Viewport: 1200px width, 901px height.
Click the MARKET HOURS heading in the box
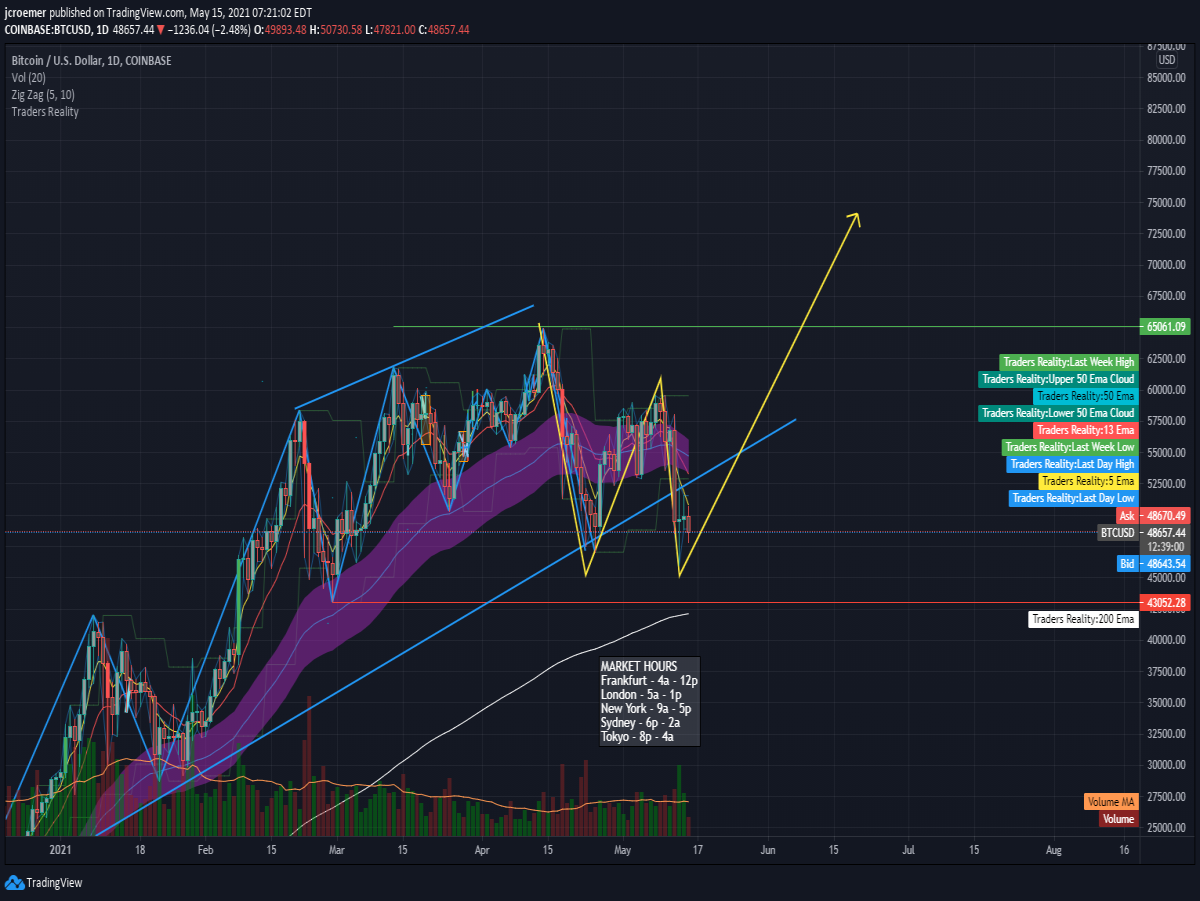click(639, 666)
